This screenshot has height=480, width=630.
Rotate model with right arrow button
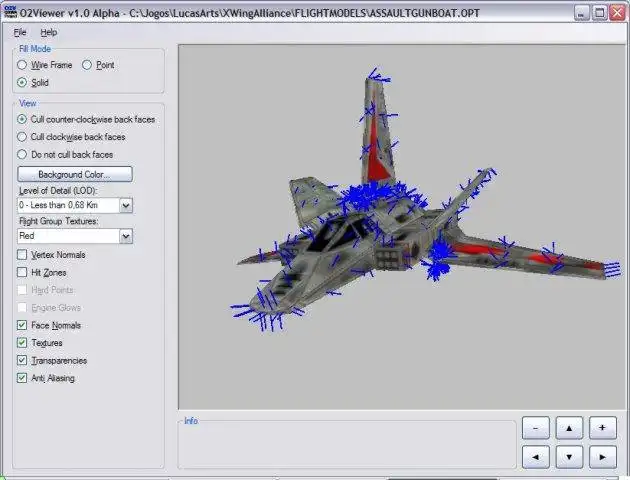[603, 457]
